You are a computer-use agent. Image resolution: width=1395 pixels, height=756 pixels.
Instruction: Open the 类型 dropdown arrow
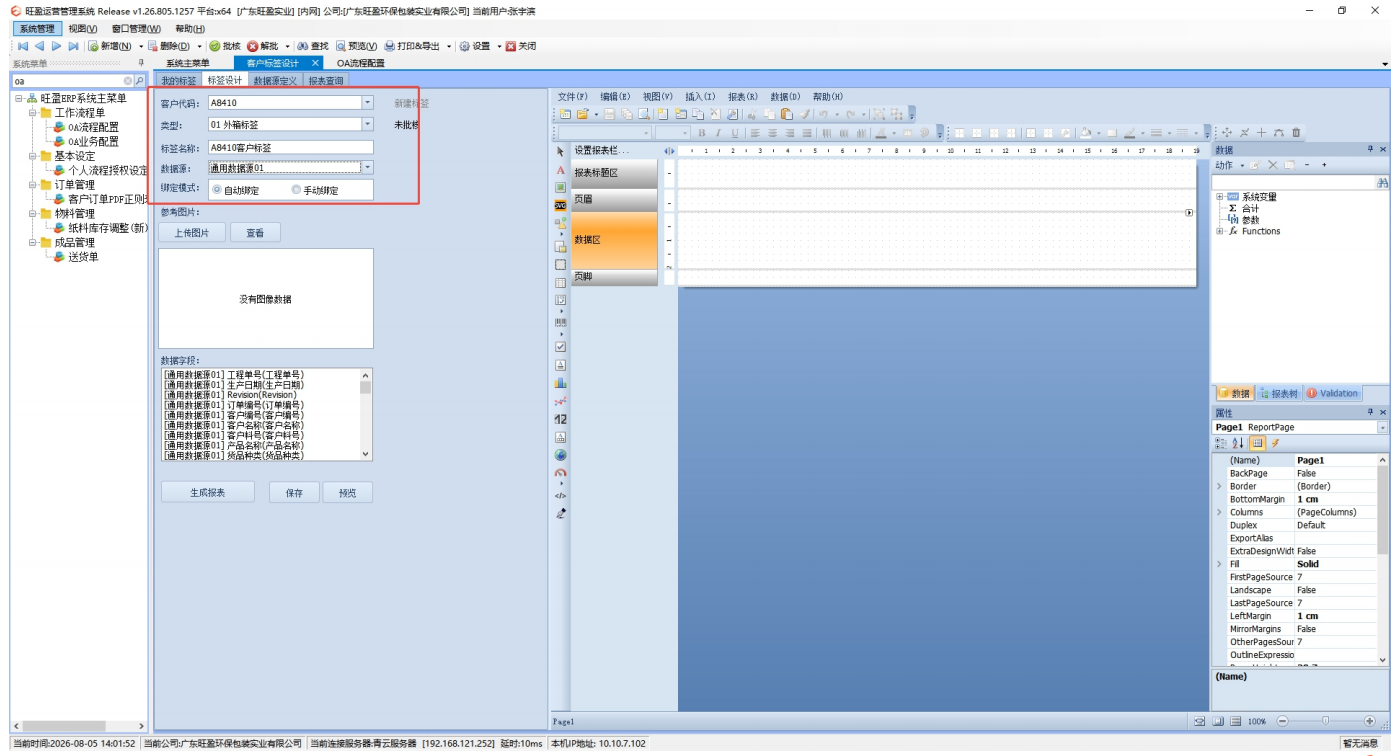tap(367, 125)
